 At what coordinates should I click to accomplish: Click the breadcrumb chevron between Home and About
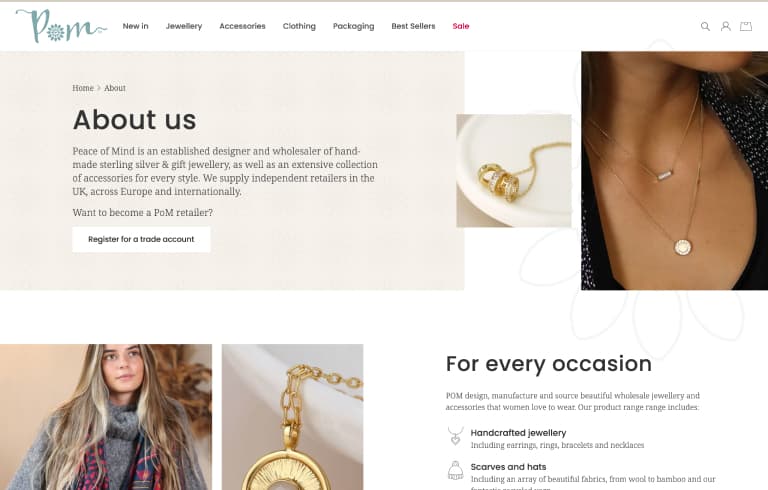point(99,88)
